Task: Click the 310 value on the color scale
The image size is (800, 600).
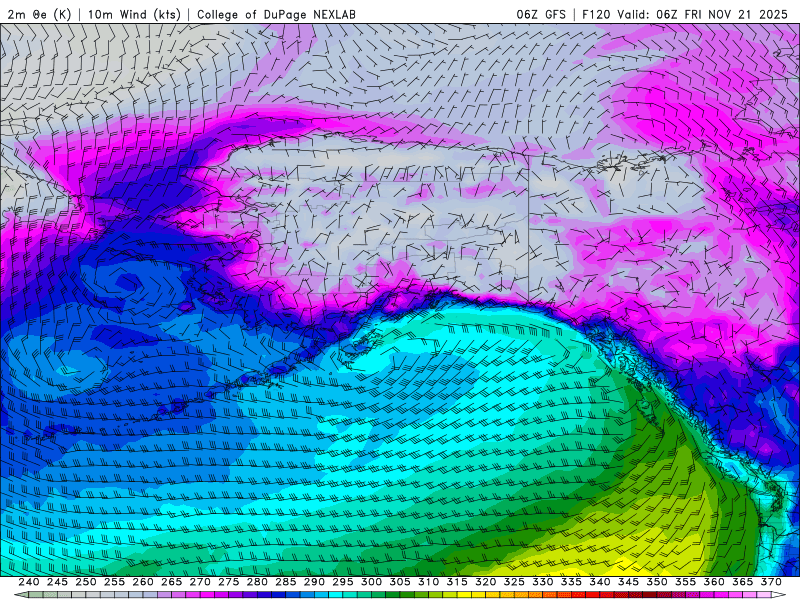Action: [x=429, y=582]
